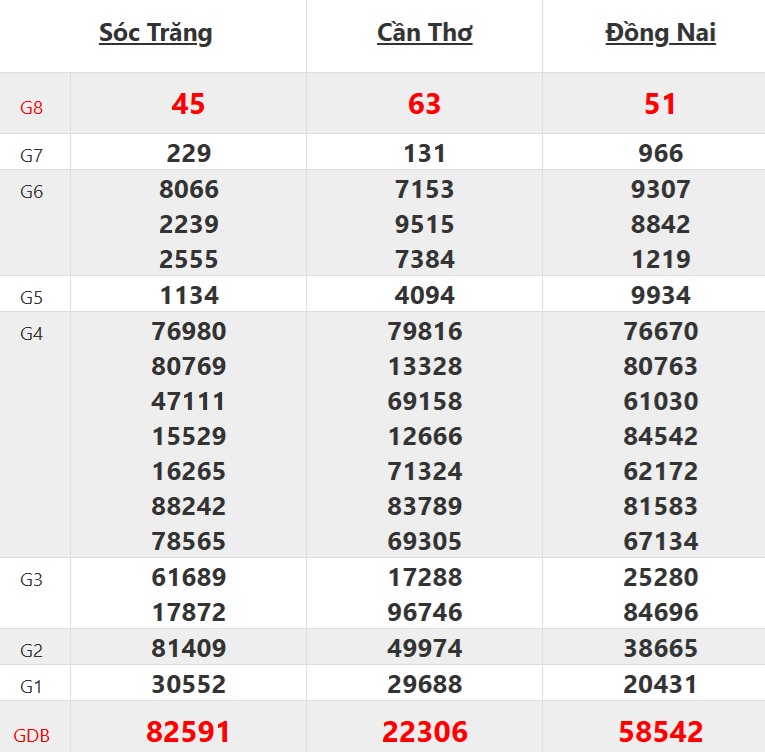Viewport: 765px width, 752px height.
Task: Select Cần Thơ G5 number 4094
Action: [x=424, y=296]
